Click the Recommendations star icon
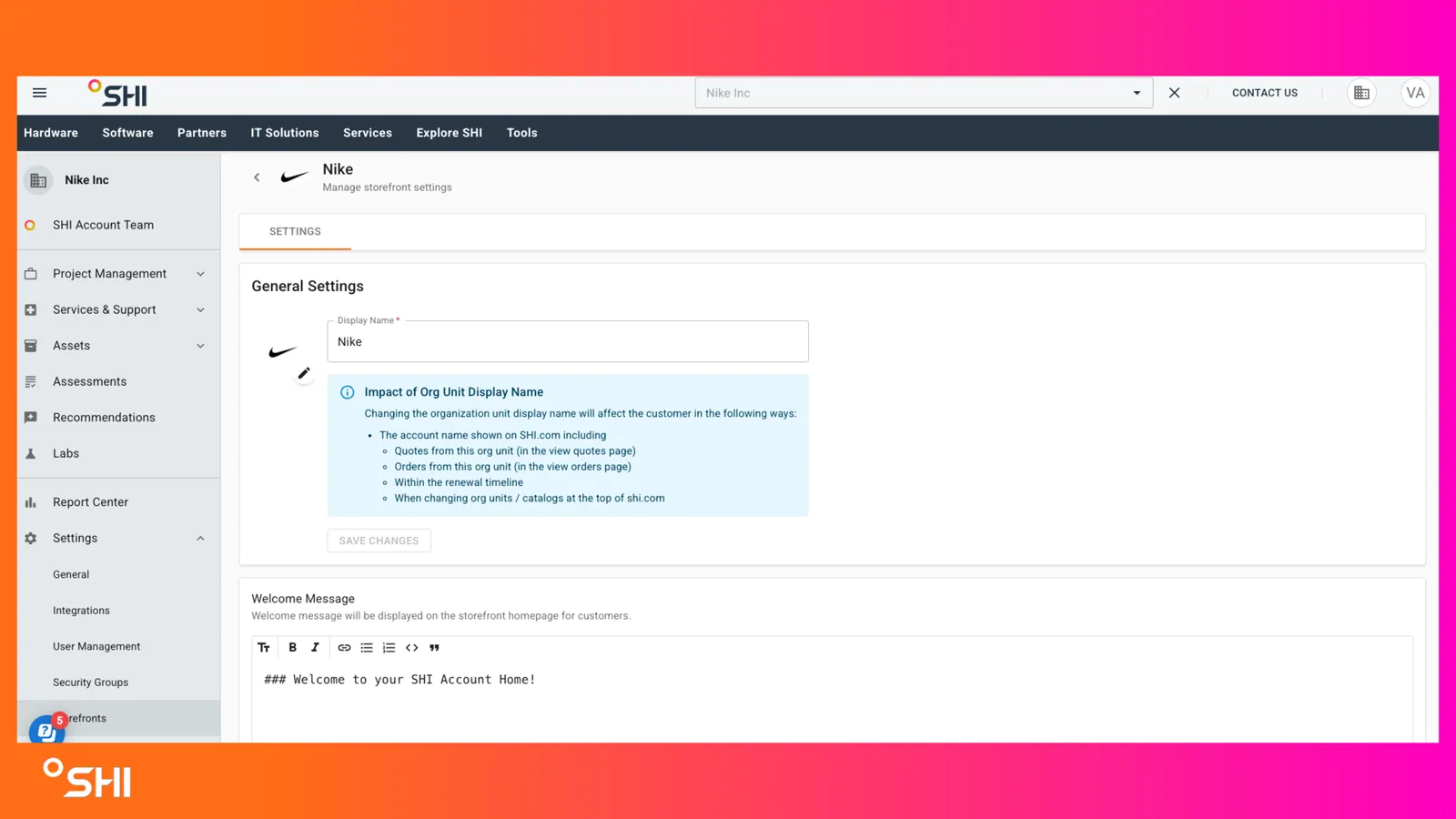 31,418
